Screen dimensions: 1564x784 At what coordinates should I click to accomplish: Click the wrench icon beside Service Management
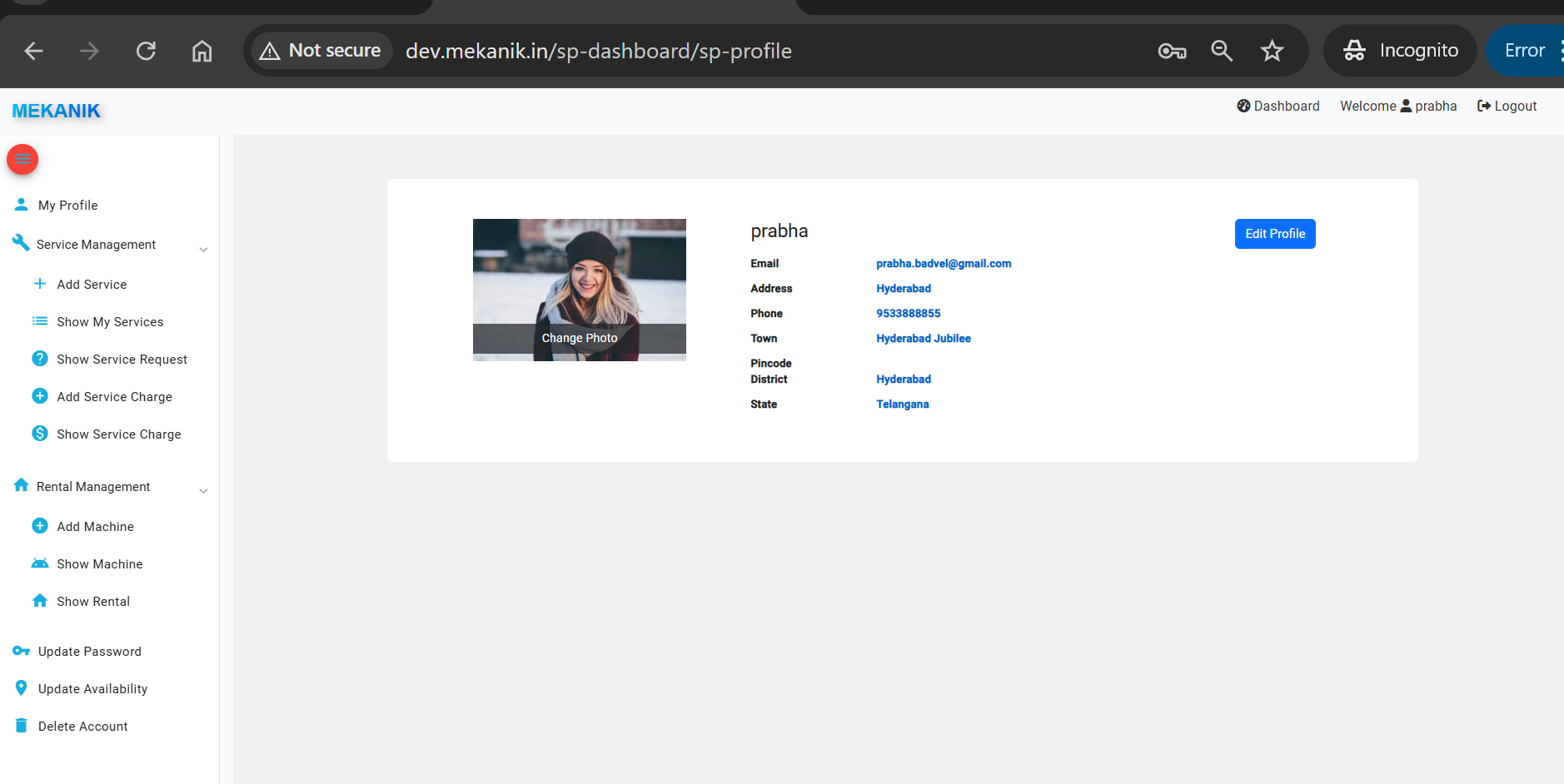pos(21,243)
